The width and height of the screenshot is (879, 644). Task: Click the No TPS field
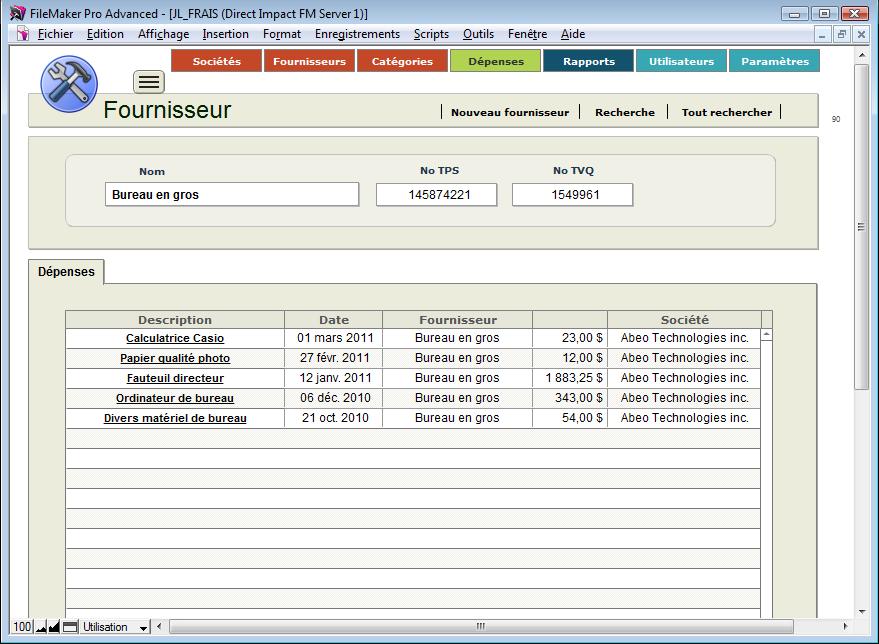pos(436,194)
